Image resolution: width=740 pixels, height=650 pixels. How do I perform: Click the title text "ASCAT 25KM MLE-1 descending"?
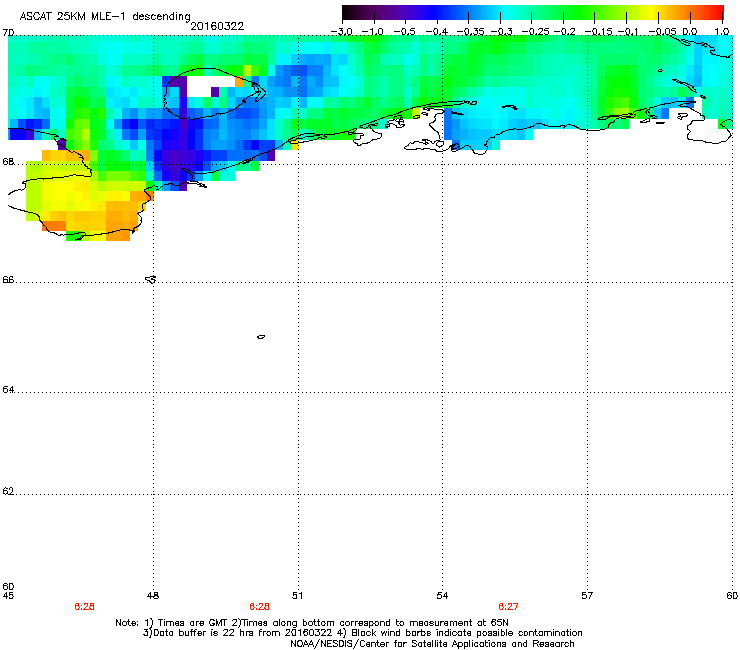(105, 16)
